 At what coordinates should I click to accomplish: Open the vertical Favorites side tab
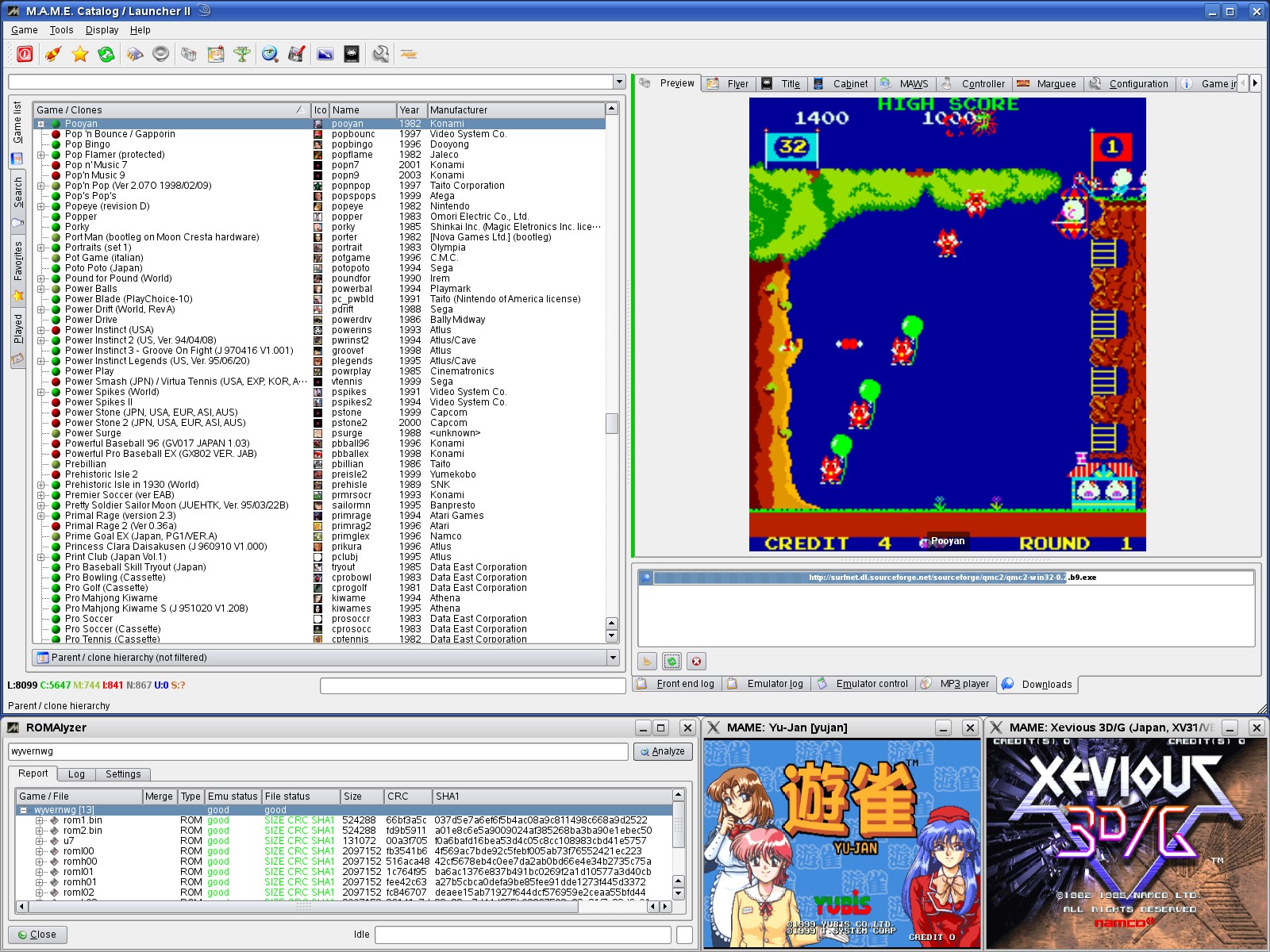[17, 271]
